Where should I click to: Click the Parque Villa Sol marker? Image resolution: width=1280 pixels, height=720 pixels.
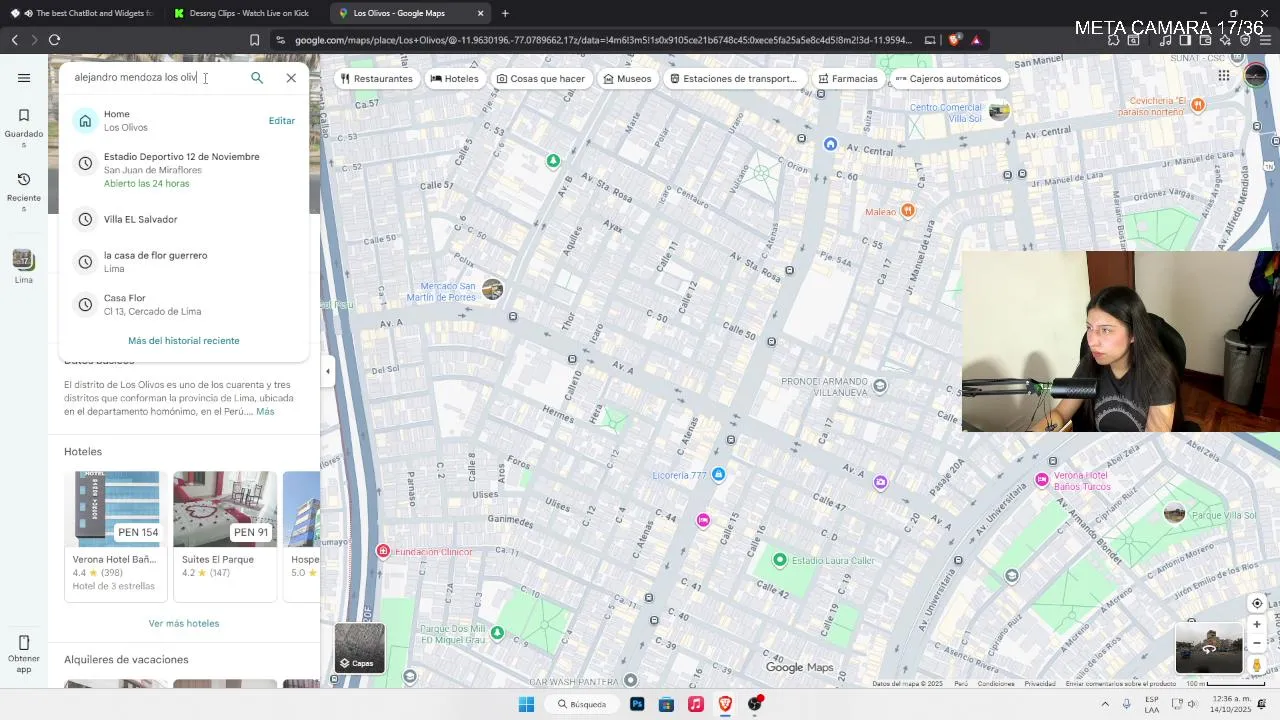coord(1174,514)
